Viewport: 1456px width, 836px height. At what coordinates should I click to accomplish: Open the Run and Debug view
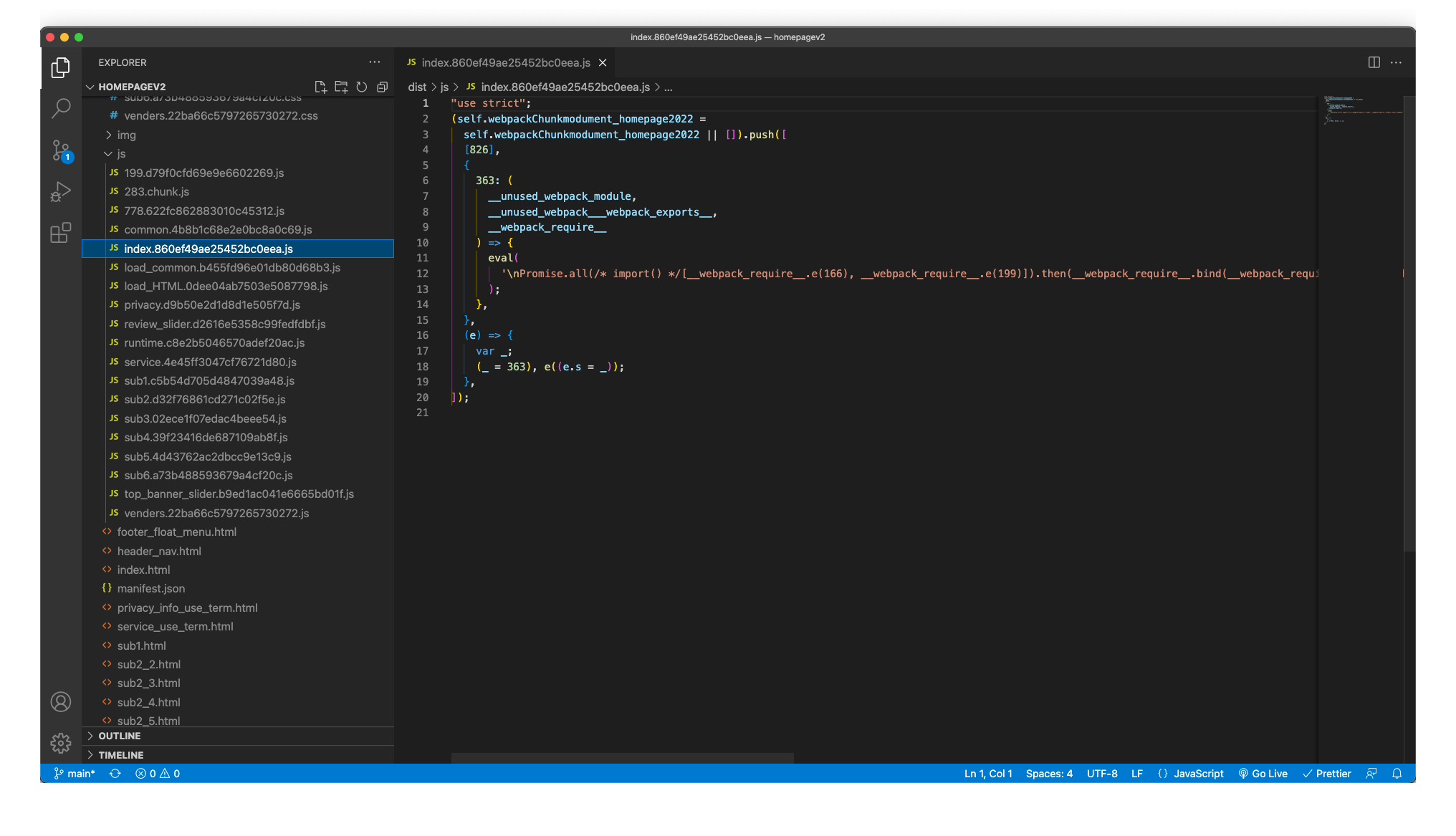click(x=60, y=191)
